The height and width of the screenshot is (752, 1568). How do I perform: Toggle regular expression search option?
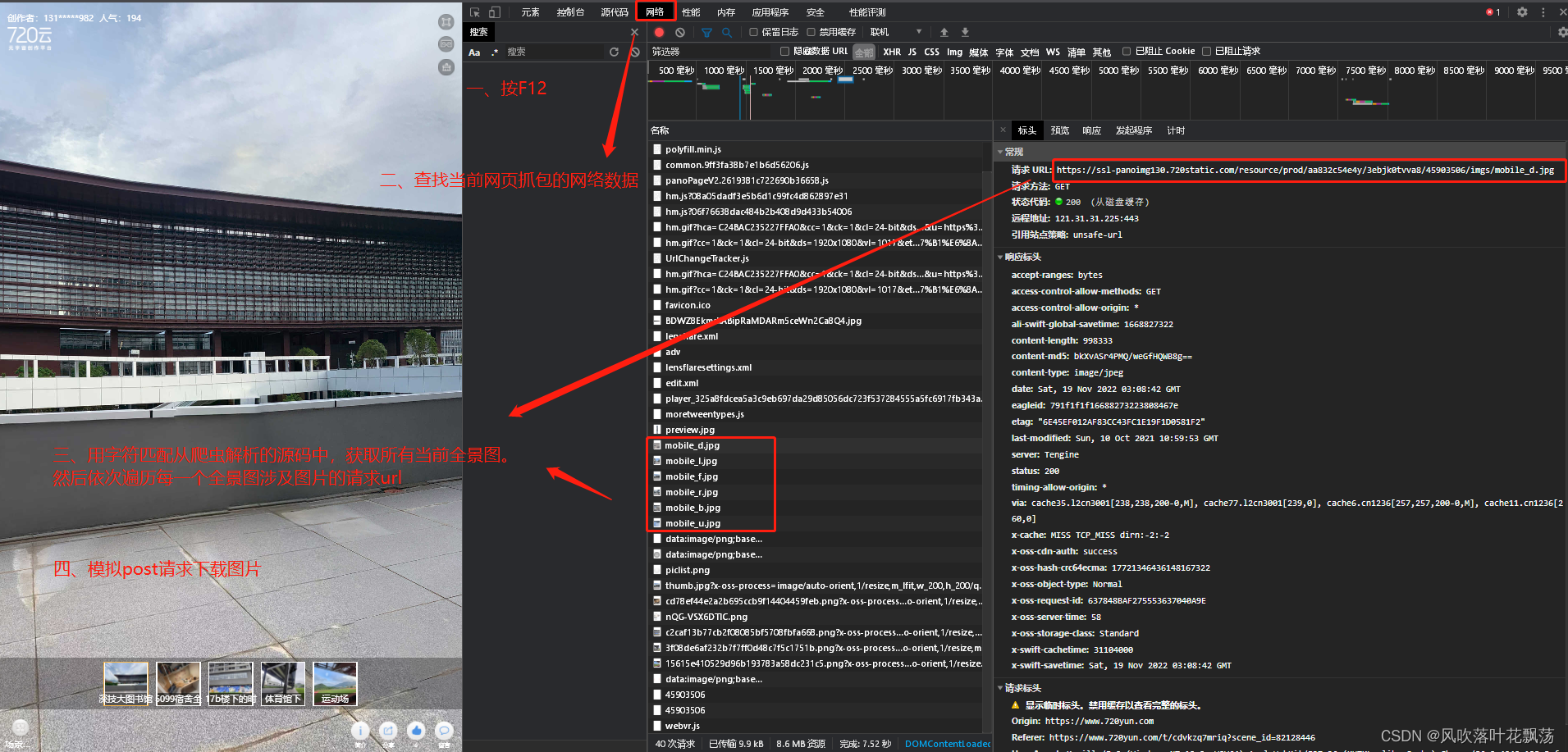coord(495,52)
